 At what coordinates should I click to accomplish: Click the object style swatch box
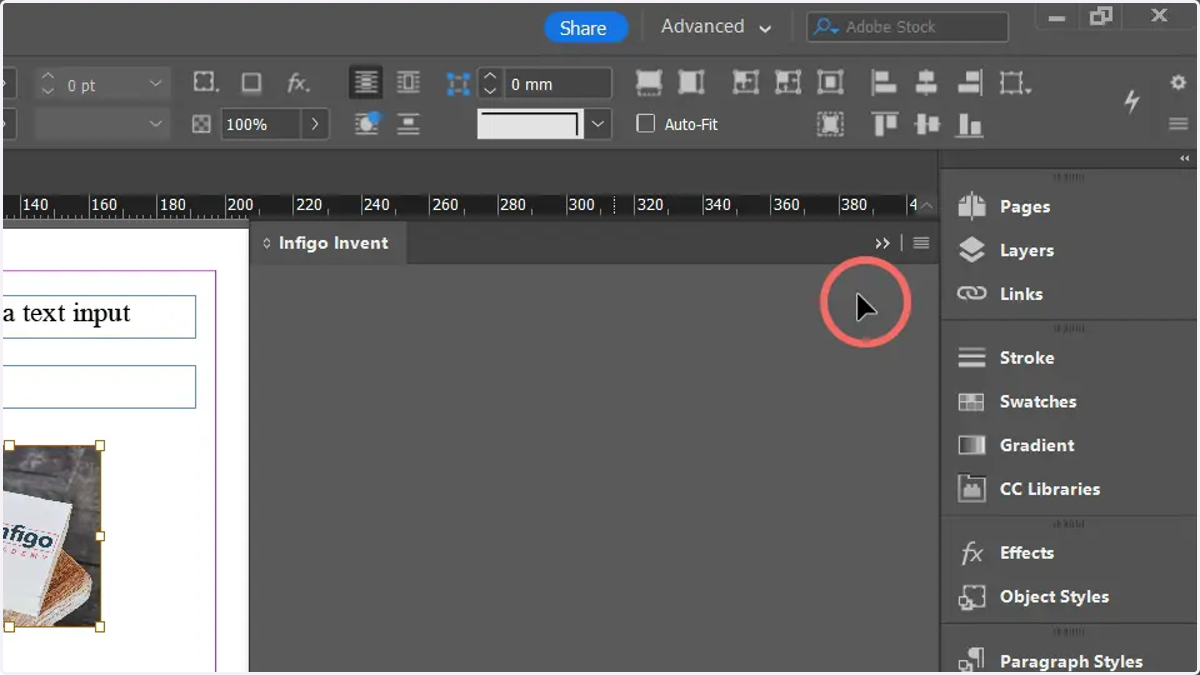tap(530, 124)
